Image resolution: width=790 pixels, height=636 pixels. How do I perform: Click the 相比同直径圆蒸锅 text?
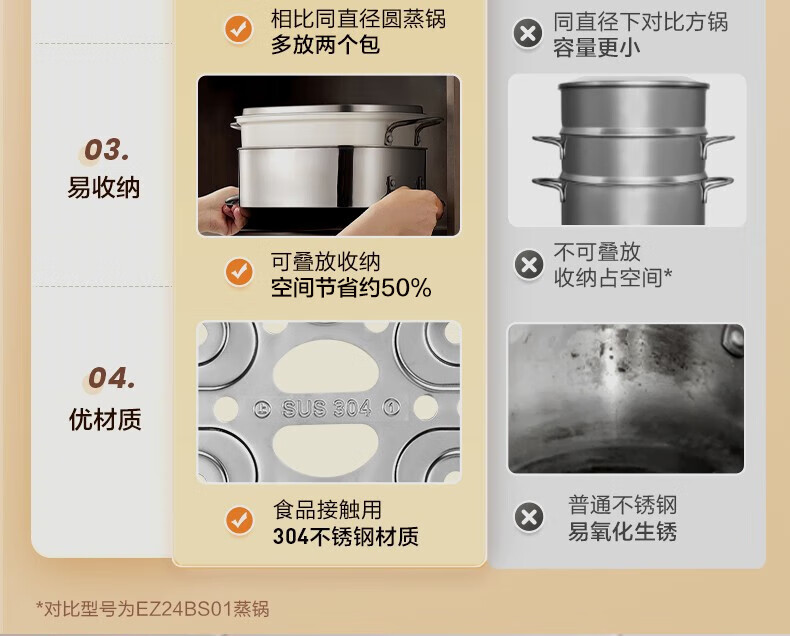[x=358, y=19]
